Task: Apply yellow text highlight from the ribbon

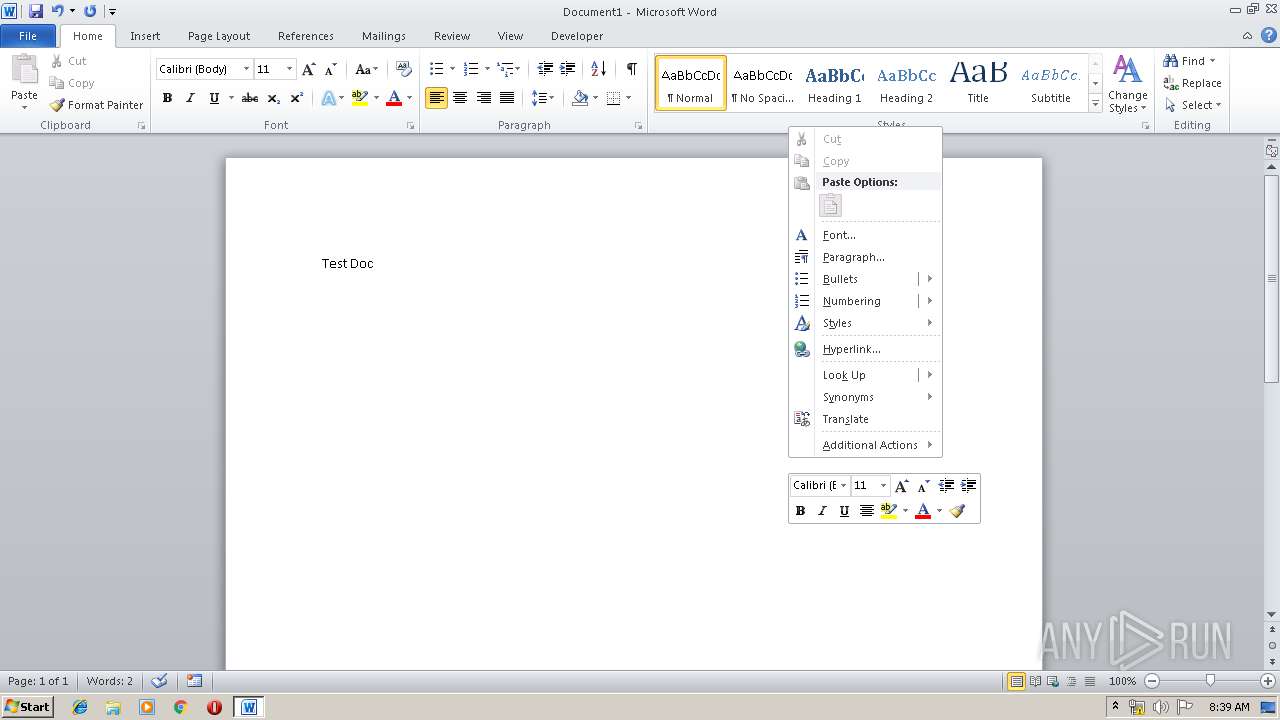Action: 360,98
